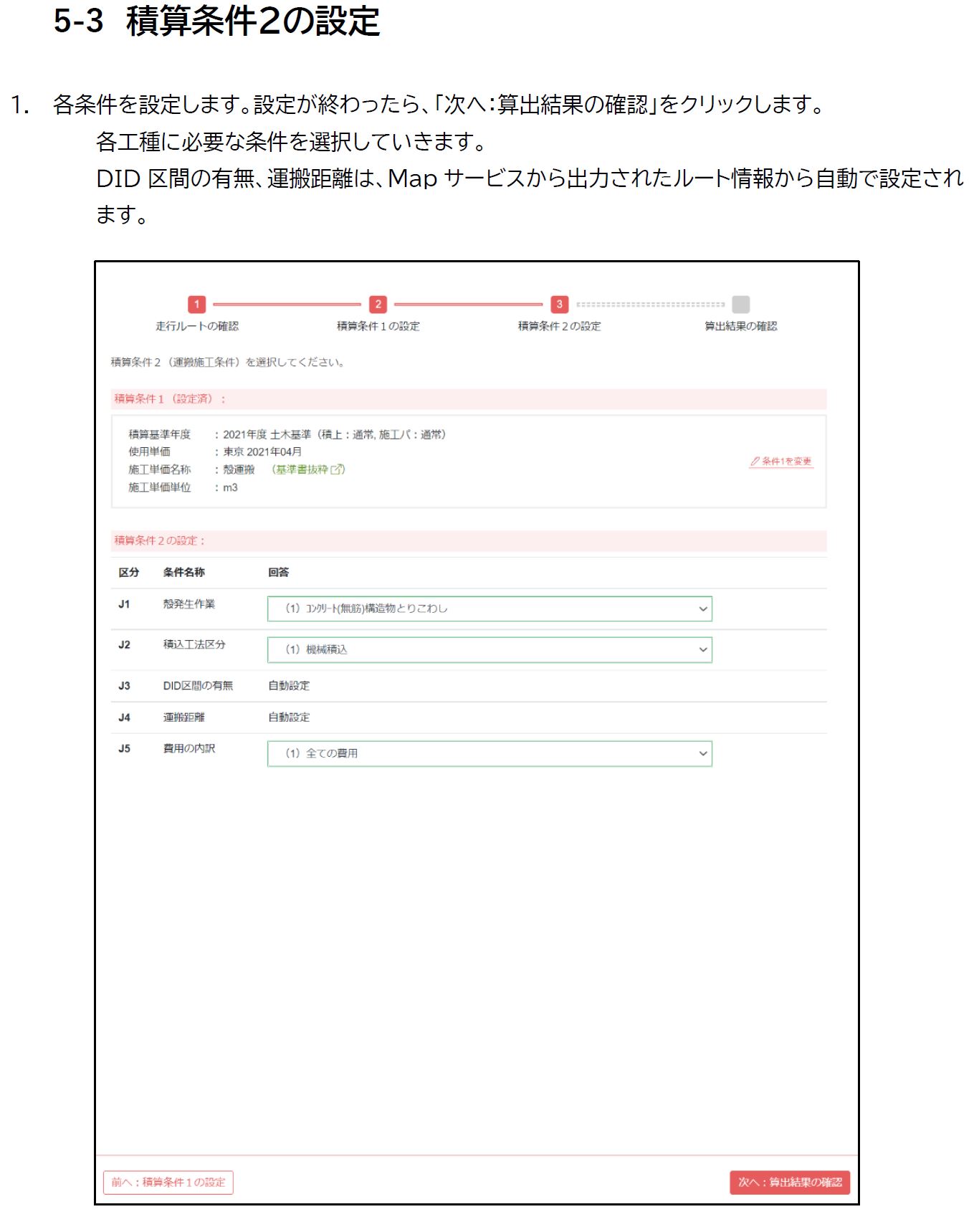Click the 条件名称 column header

183,573
